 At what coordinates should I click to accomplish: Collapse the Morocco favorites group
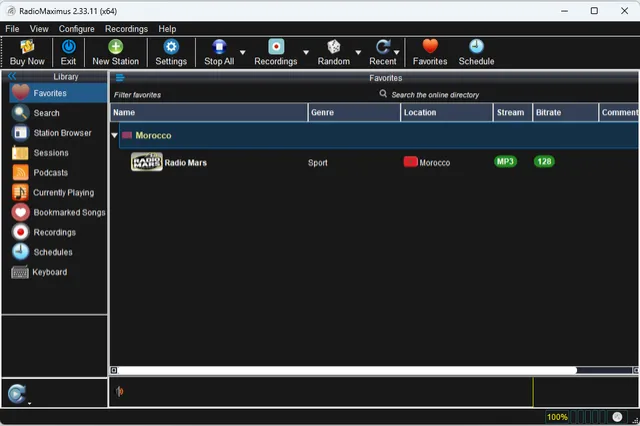(115, 135)
